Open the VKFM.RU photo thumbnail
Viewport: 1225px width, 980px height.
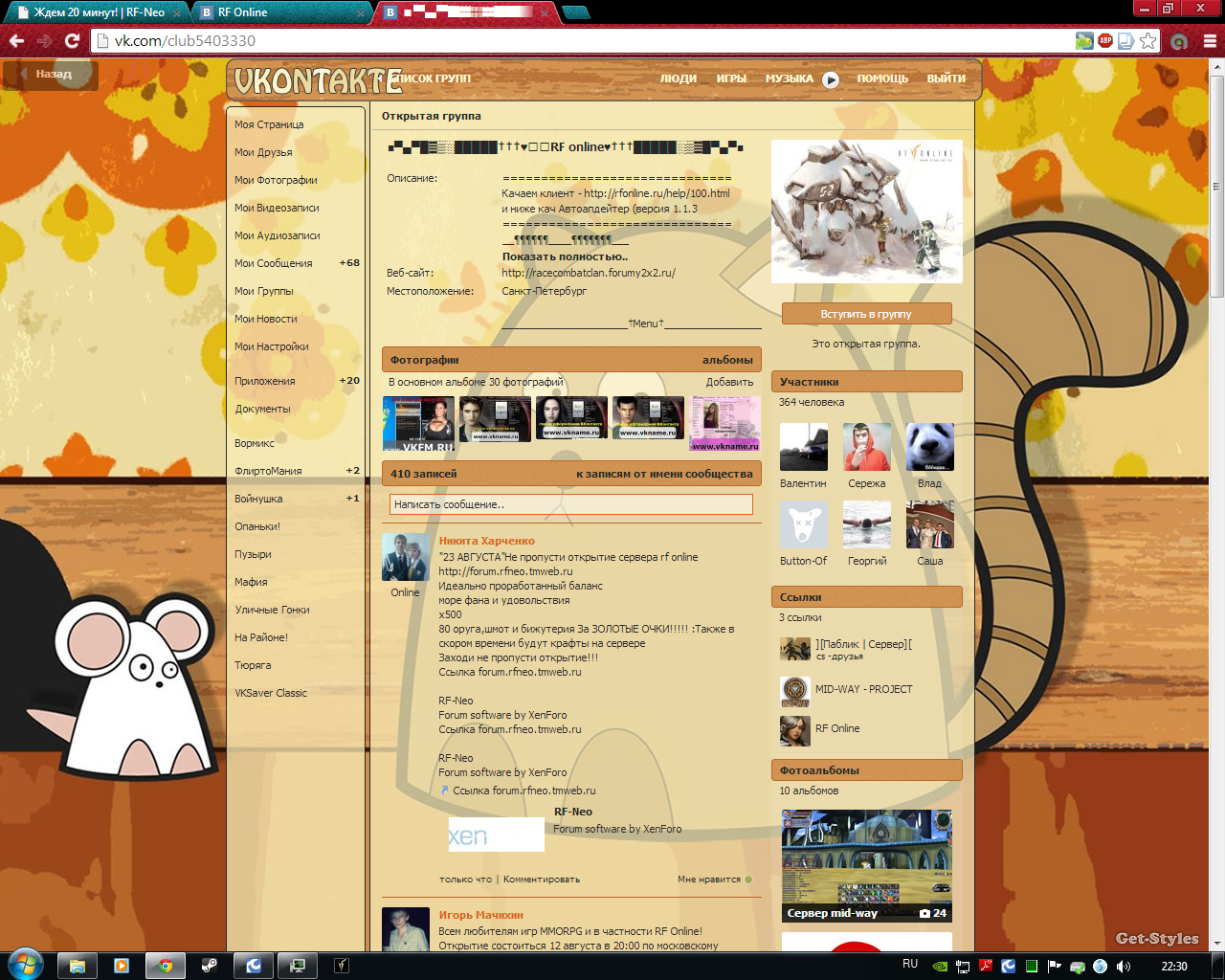tap(418, 424)
